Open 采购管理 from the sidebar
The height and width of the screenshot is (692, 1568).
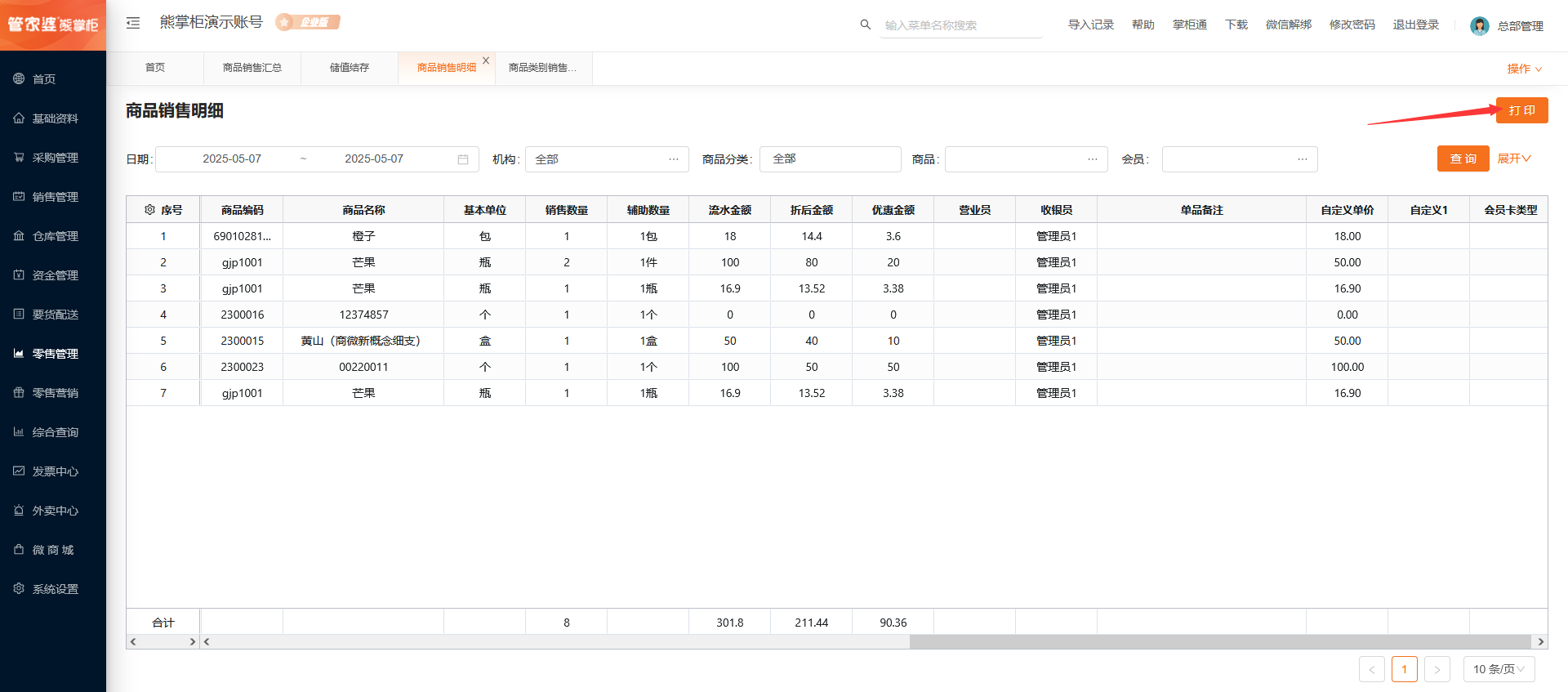pyautogui.click(x=55, y=158)
